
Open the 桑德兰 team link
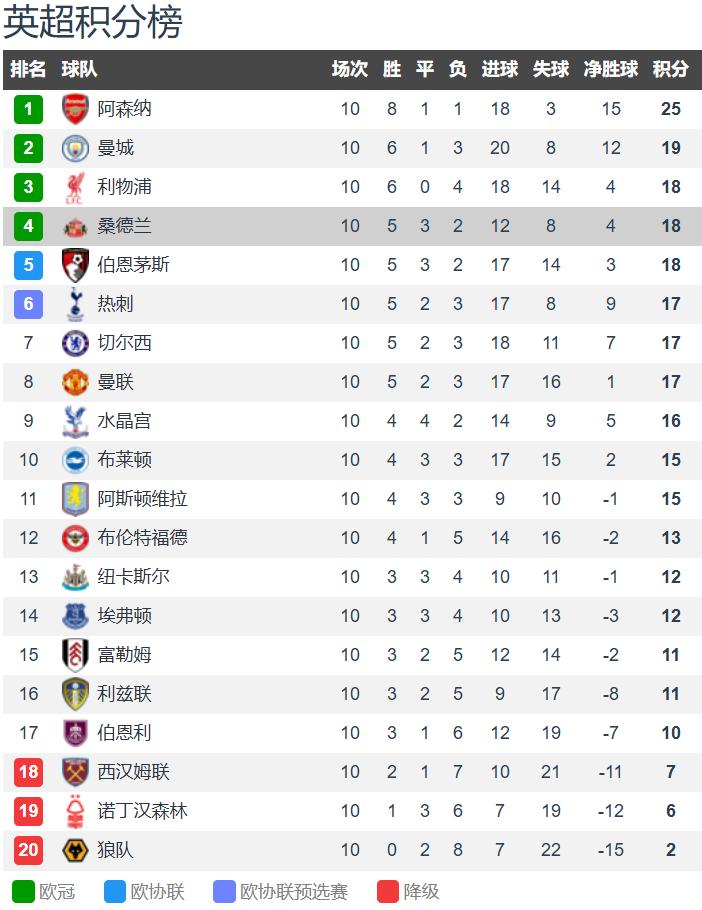tap(124, 226)
